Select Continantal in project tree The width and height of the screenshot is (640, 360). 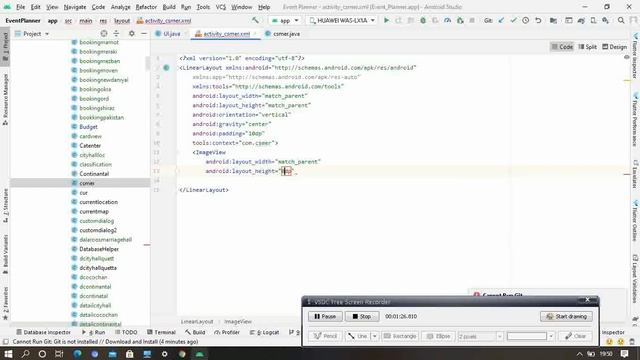(x=94, y=174)
